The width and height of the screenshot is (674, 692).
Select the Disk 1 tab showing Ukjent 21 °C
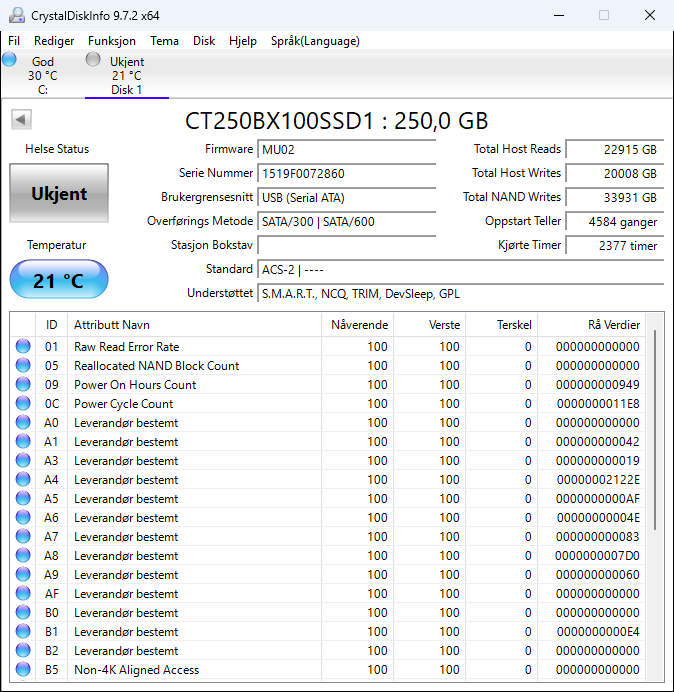(127, 75)
